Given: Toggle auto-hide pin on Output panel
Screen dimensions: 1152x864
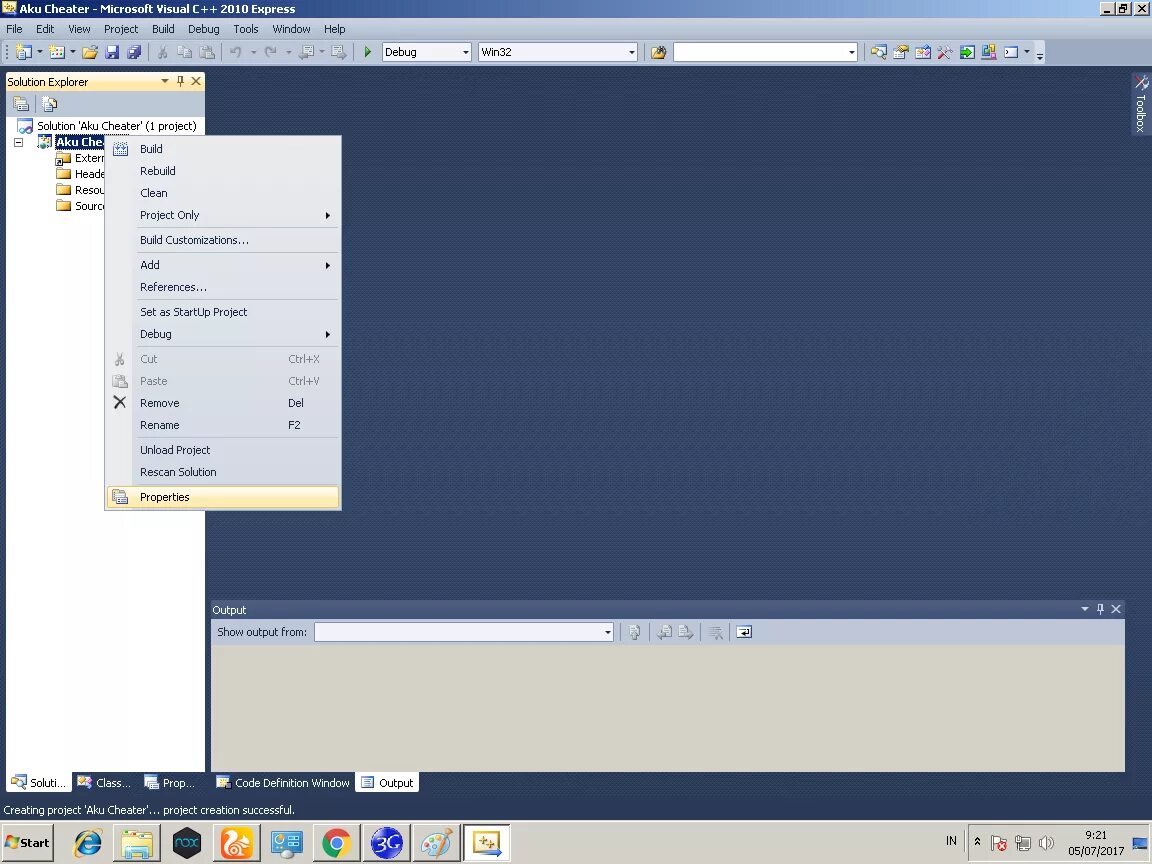Looking at the screenshot, I should [1100, 609].
